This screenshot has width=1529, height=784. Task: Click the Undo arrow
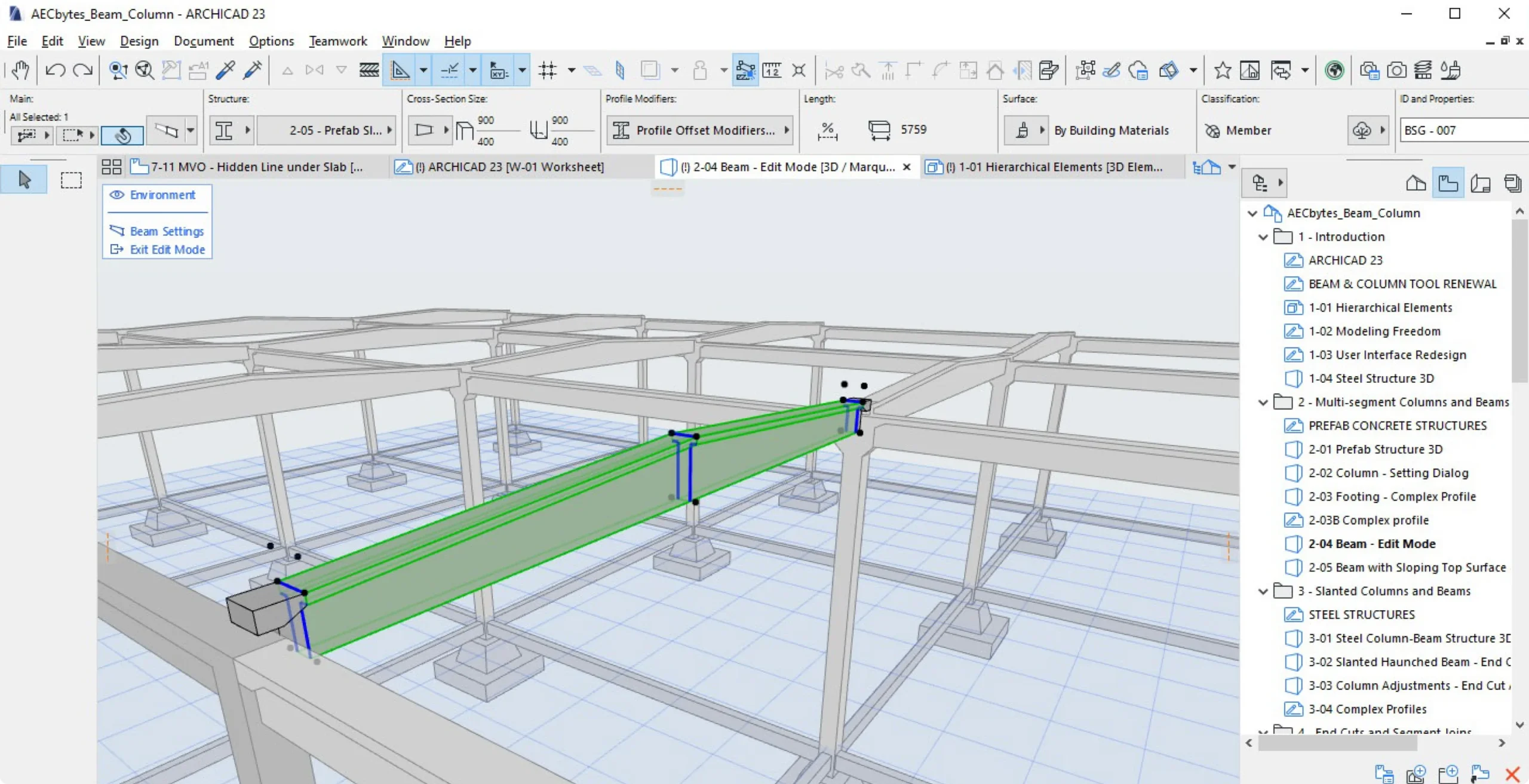coord(56,70)
